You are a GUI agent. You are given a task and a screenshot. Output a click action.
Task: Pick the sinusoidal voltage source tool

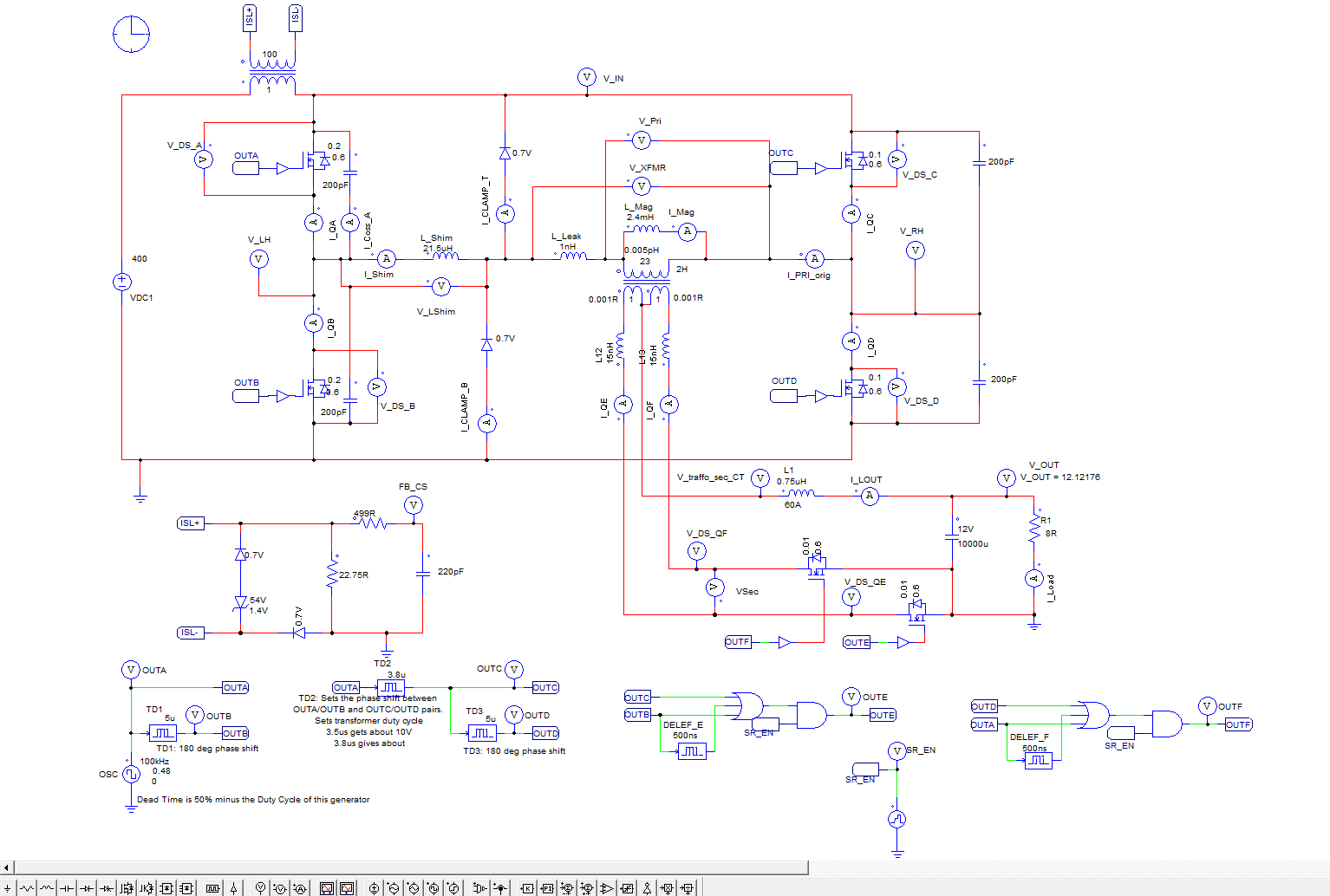[394, 887]
